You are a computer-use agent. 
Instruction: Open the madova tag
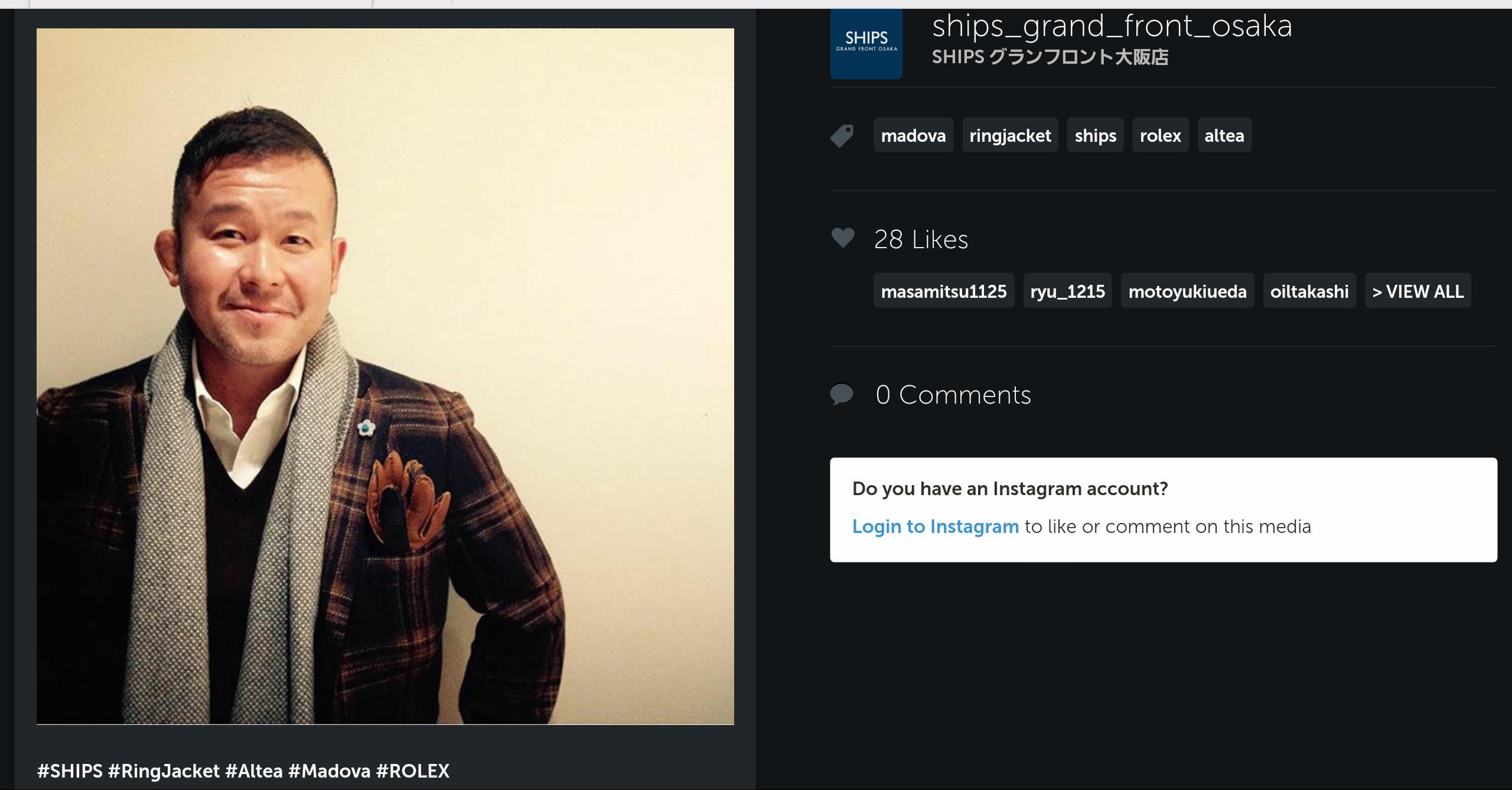(913, 135)
